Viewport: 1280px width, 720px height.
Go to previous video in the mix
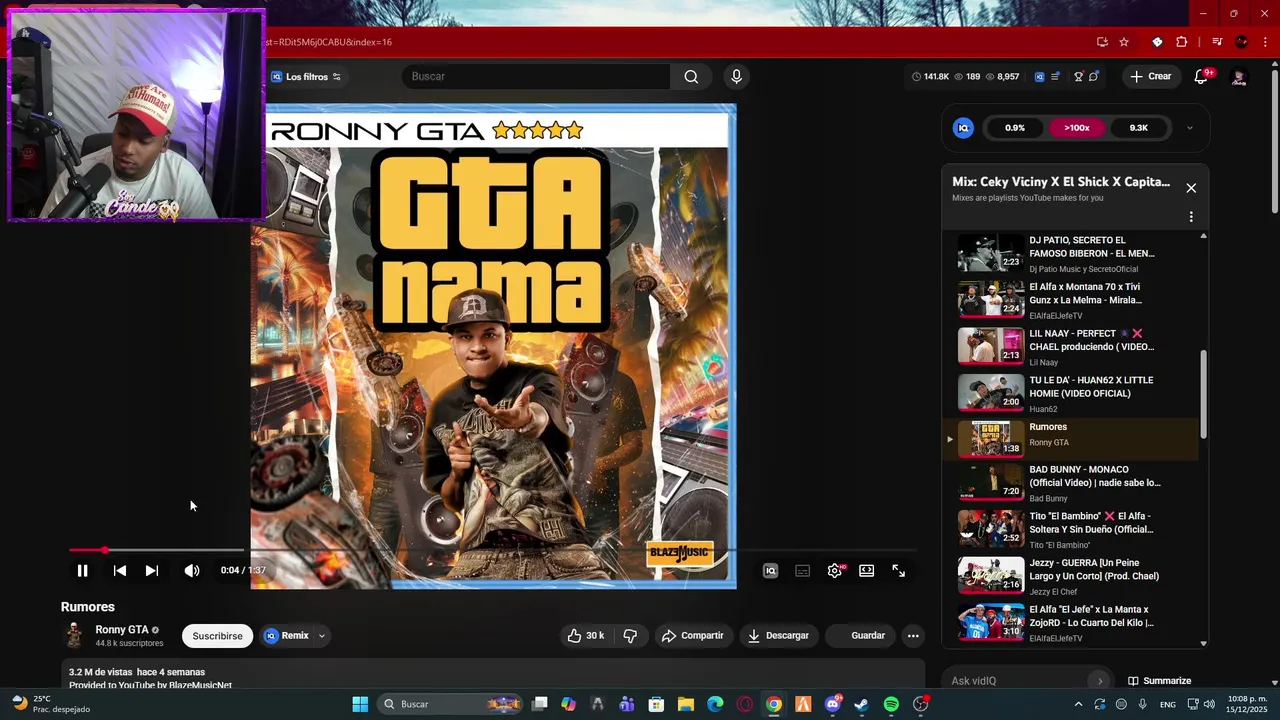pyautogui.click(x=119, y=570)
